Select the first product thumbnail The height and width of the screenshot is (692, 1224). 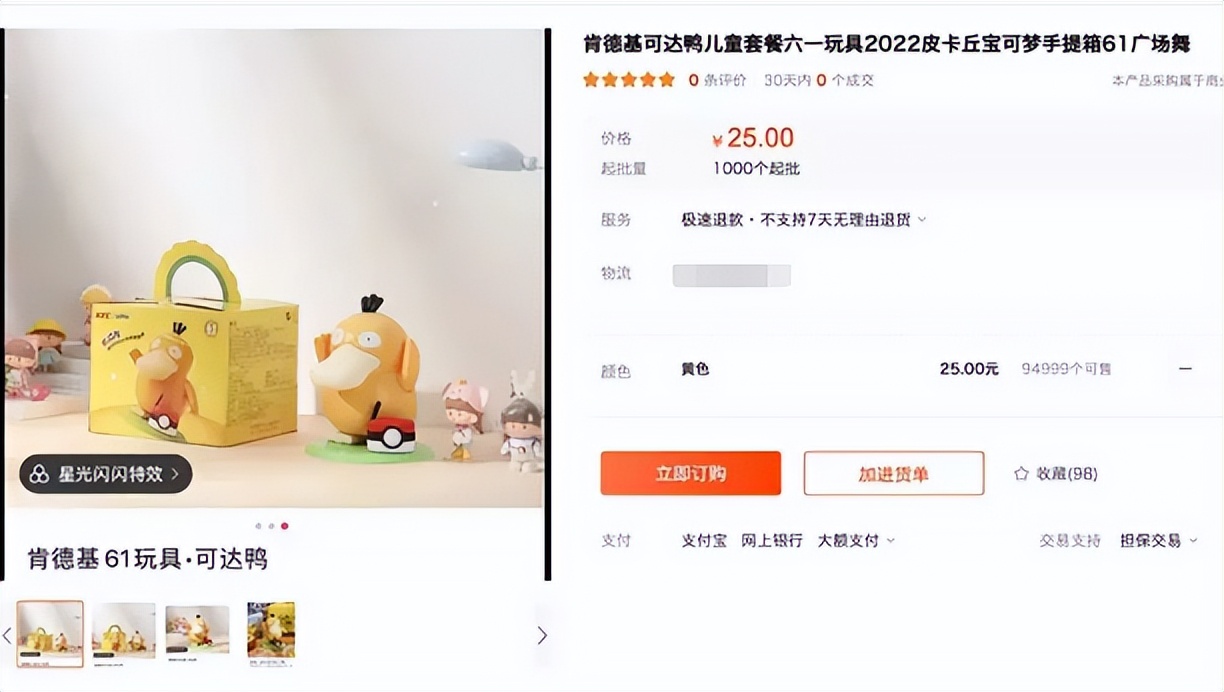pos(50,634)
